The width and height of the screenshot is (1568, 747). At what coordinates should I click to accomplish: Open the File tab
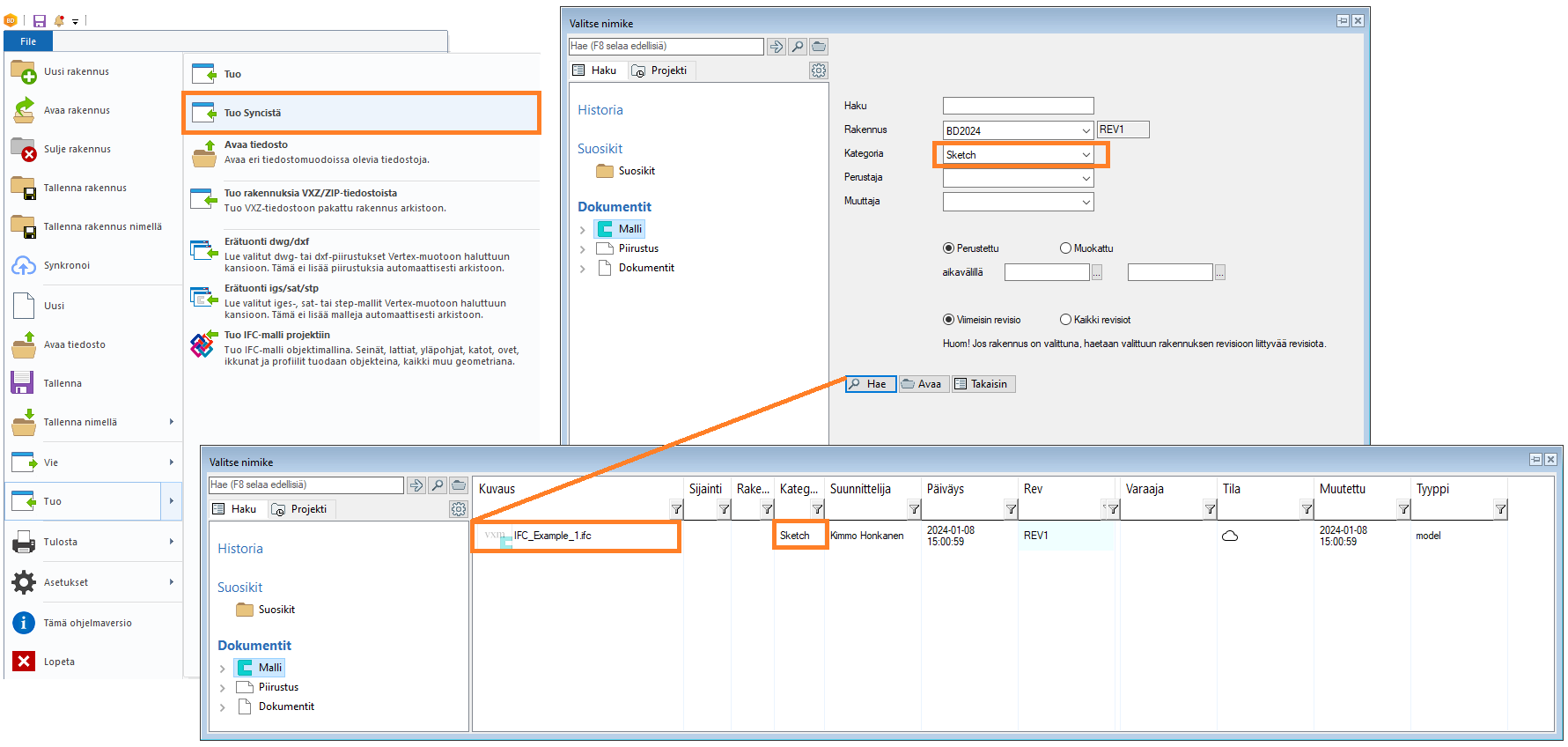28,41
